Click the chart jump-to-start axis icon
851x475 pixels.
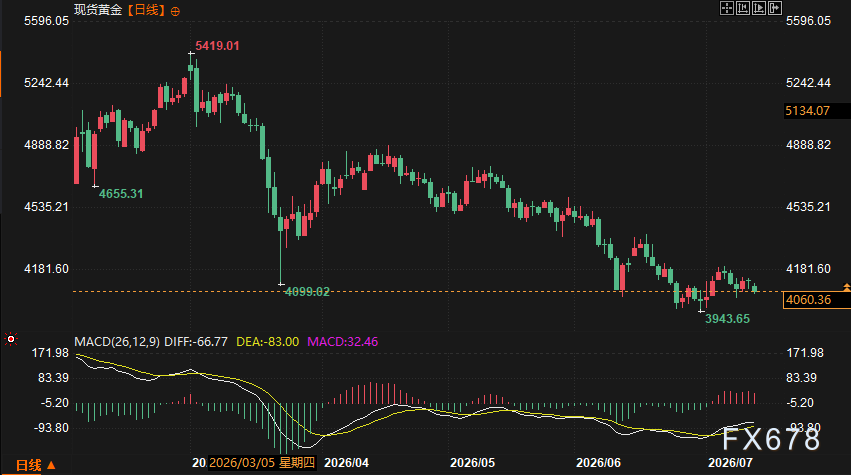coord(743,8)
